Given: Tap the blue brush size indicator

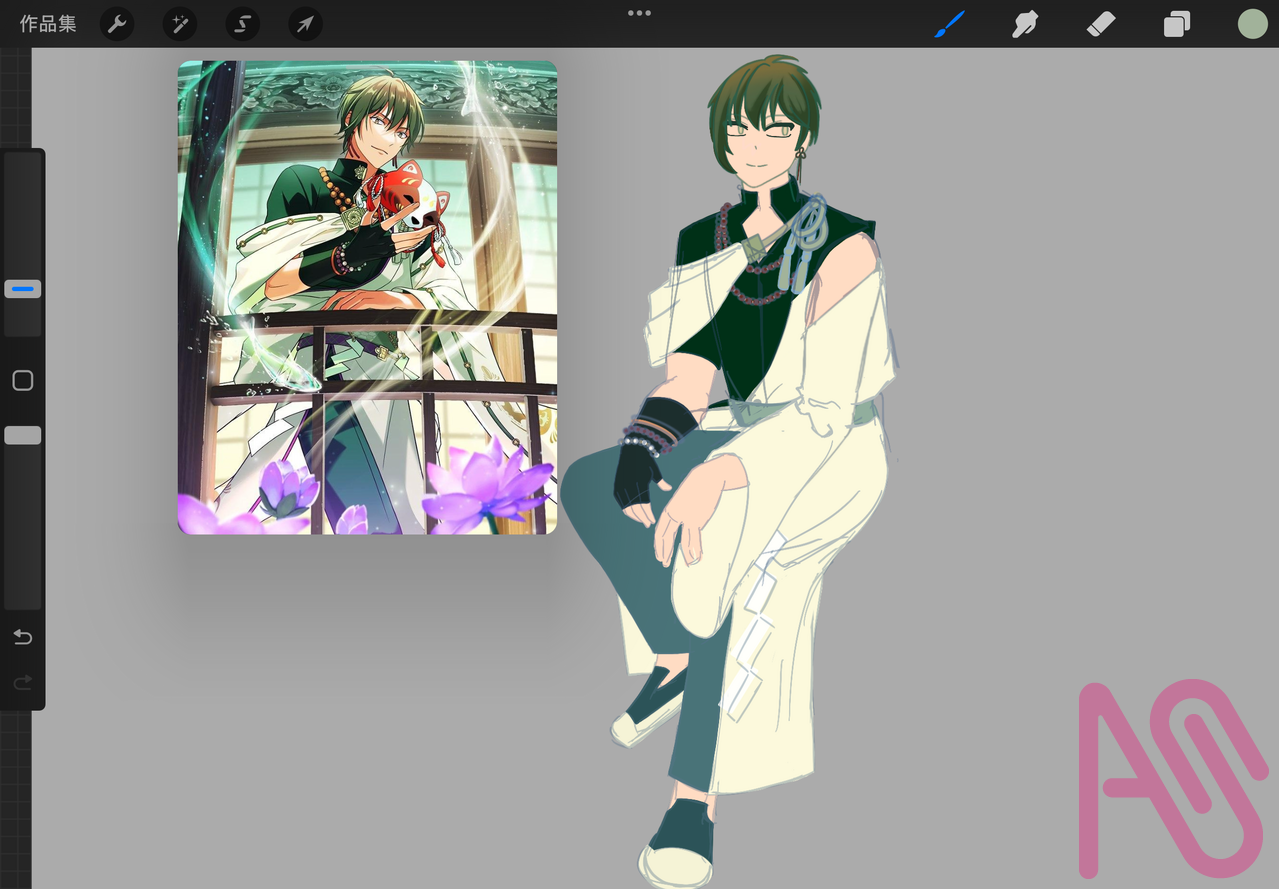Looking at the screenshot, I should [x=22, y=289].
